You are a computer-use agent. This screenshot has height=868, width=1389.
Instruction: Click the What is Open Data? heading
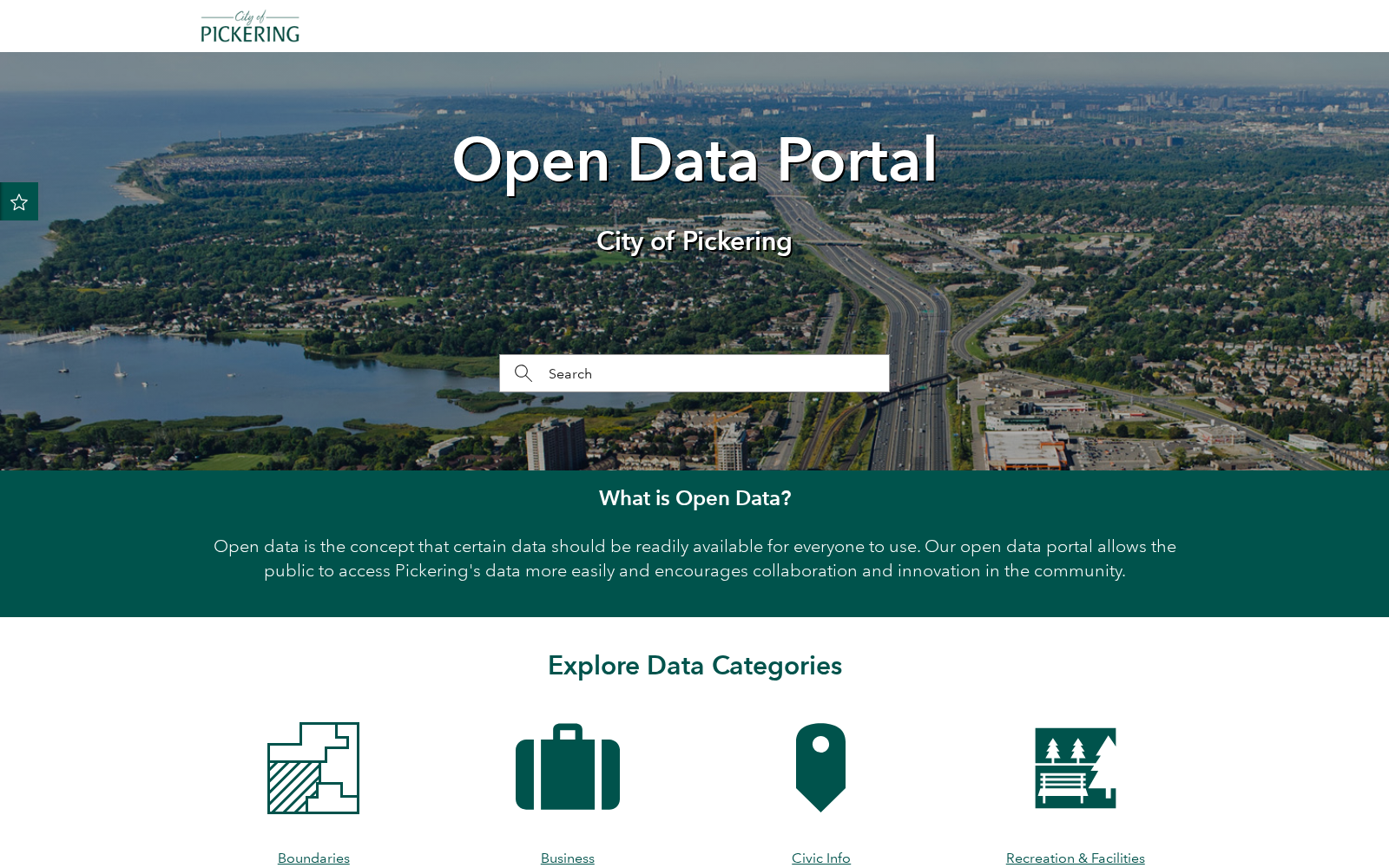[x=694, y=498]
